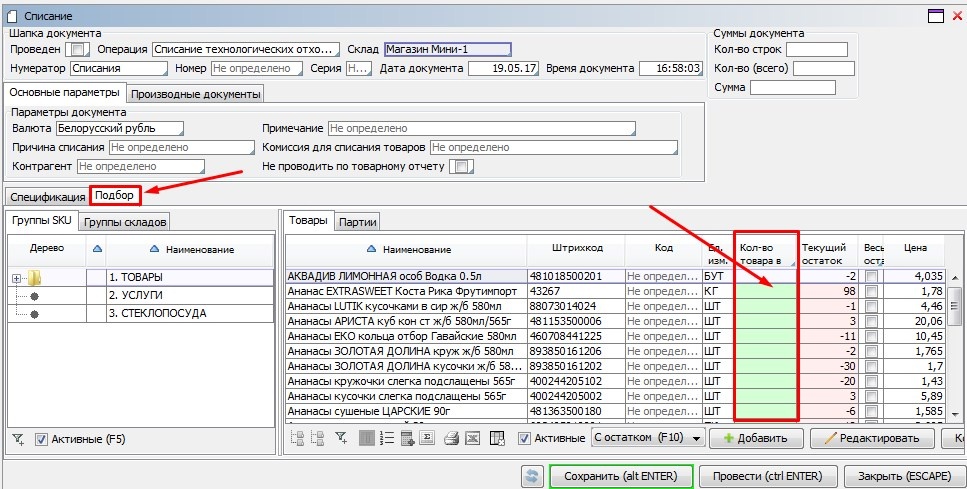Toggle Активные (F5) checkbox under SKU groups

41,439
